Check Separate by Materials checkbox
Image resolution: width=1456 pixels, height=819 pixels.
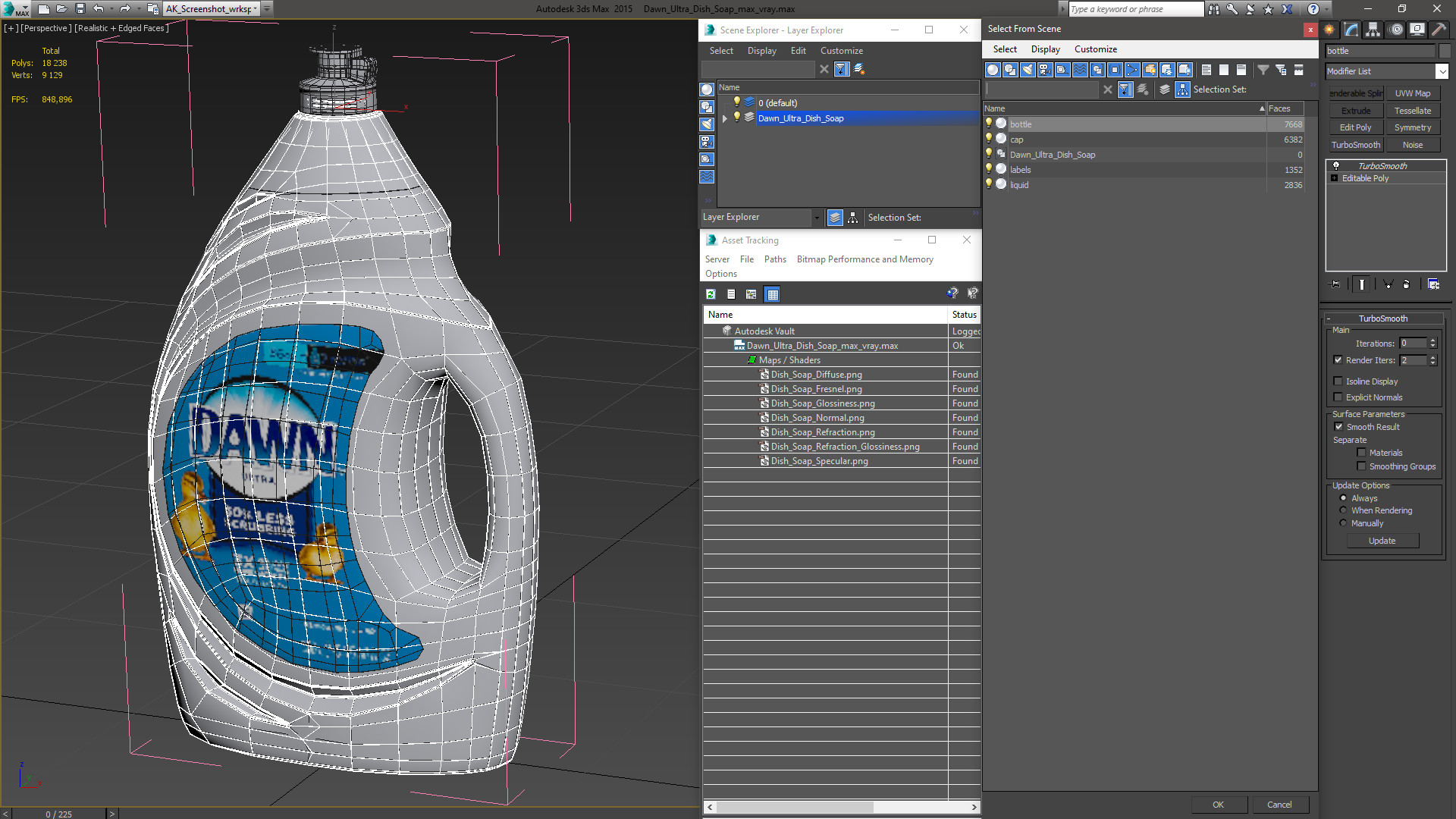click(1361, 453)
